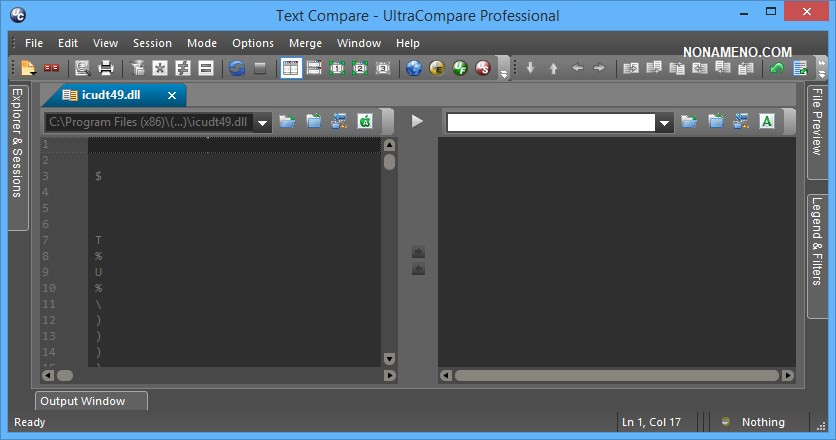Open the Explorer & Sessions side panel
Screen dimensions: 836x440
pos(17,143)
